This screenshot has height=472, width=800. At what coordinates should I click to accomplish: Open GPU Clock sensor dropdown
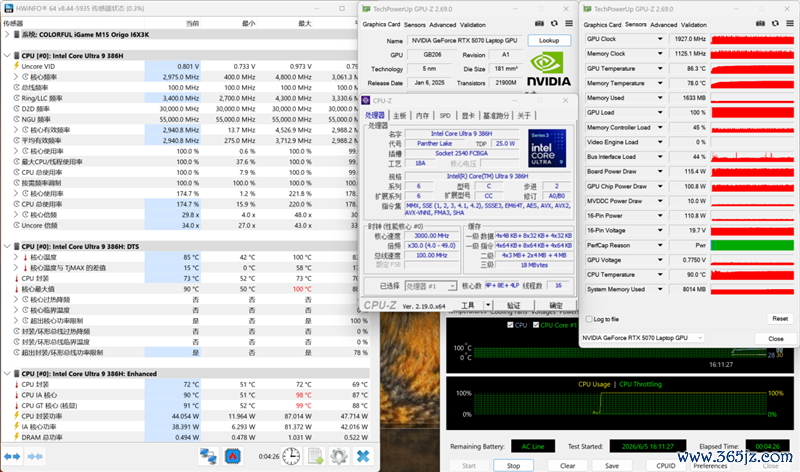(660, 39)
